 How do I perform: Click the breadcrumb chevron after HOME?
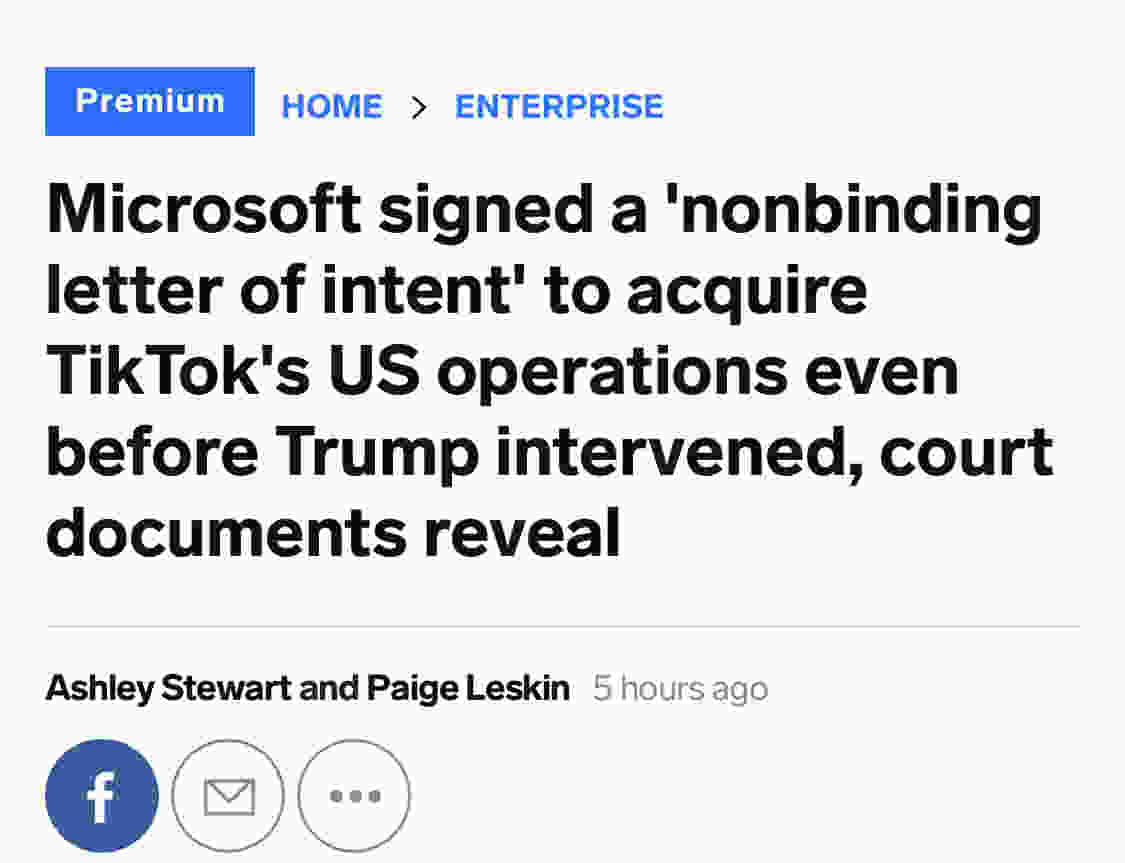tap(419, 106)
